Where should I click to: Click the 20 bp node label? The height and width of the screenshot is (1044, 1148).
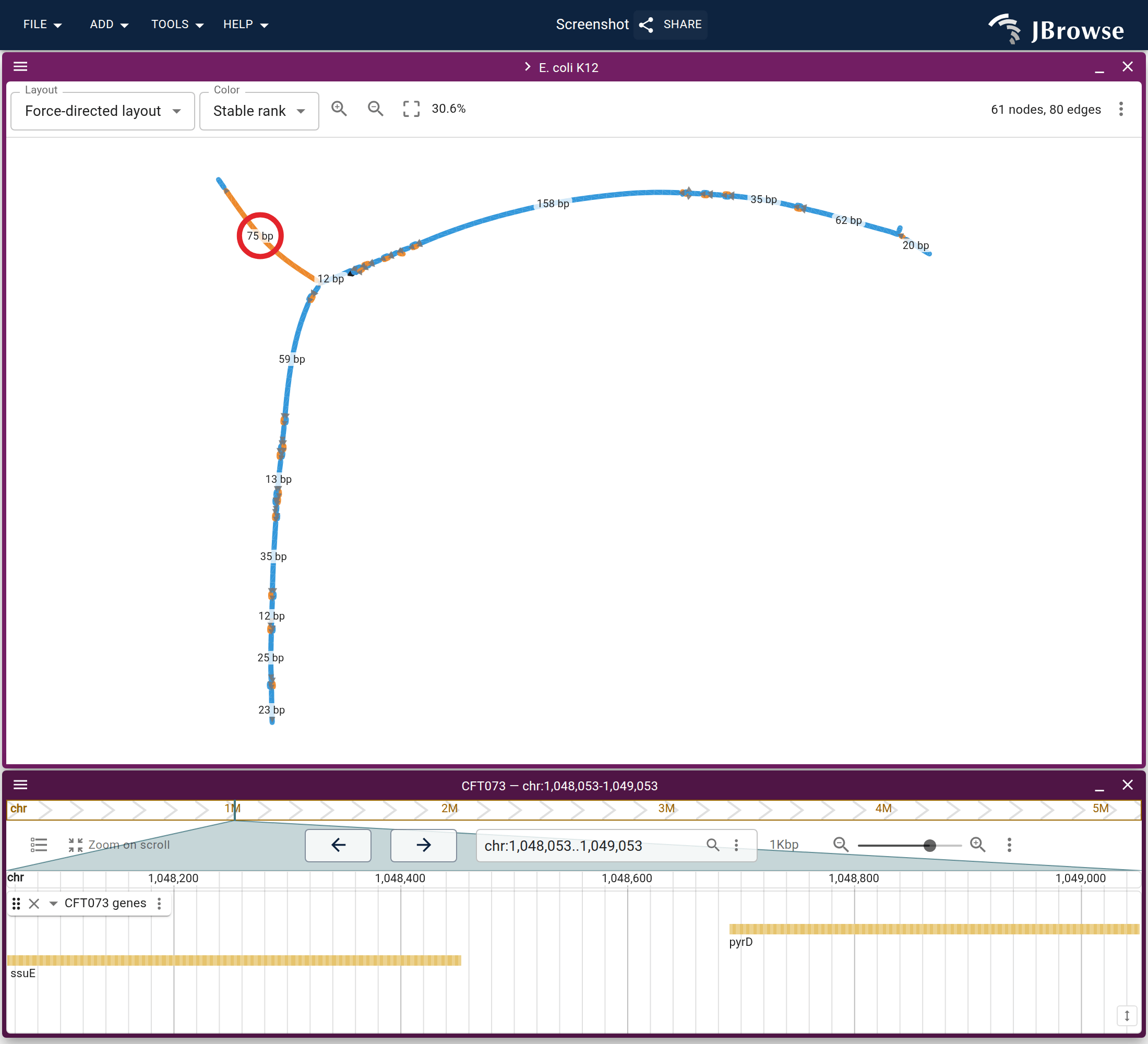(916, 245)
